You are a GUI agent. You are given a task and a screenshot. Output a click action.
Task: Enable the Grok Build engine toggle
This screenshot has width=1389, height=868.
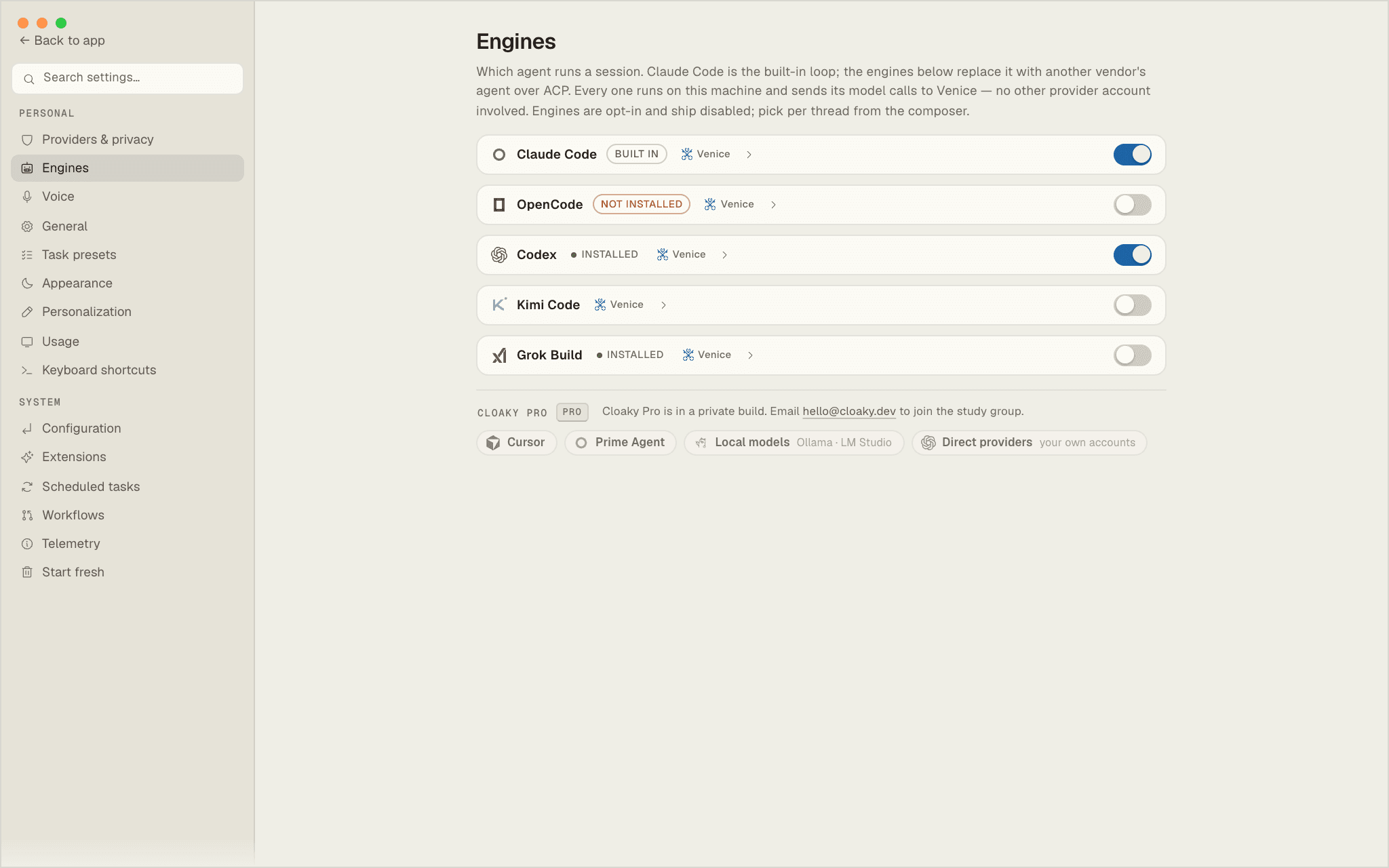point(1132,355)
